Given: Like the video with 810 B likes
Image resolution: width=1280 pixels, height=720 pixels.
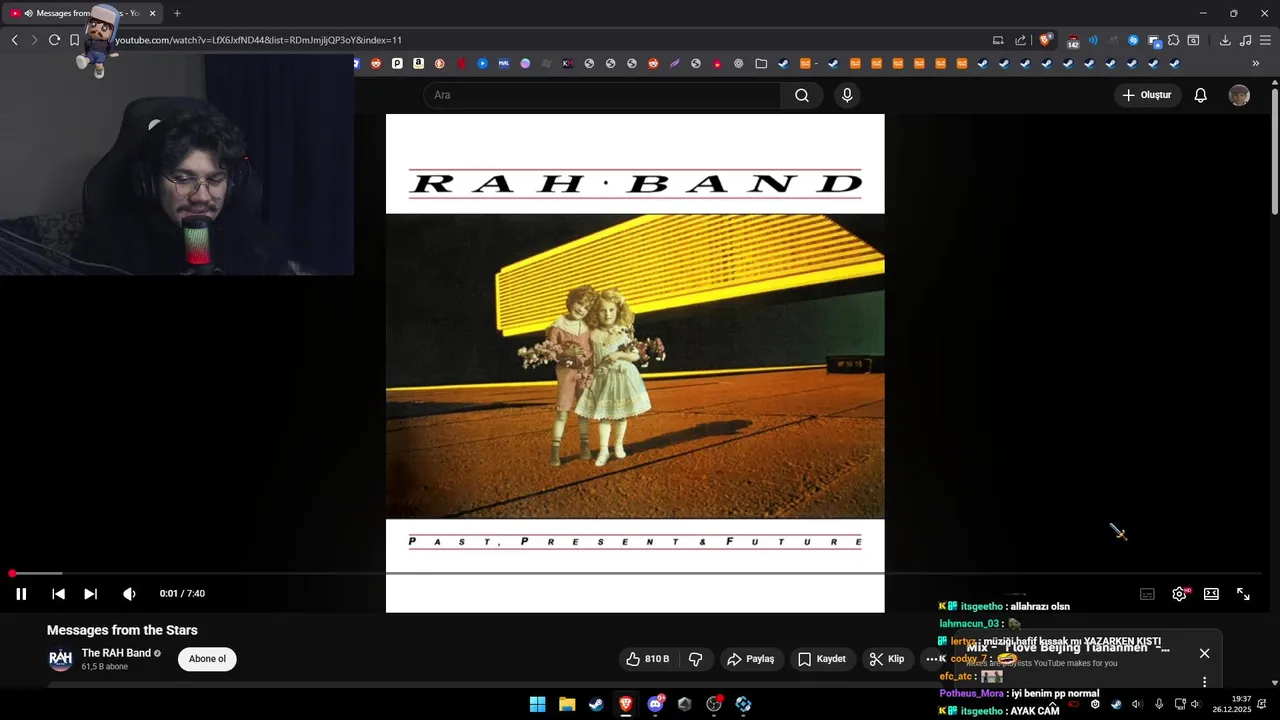Looking at the screenshot, I should point(647,659).
